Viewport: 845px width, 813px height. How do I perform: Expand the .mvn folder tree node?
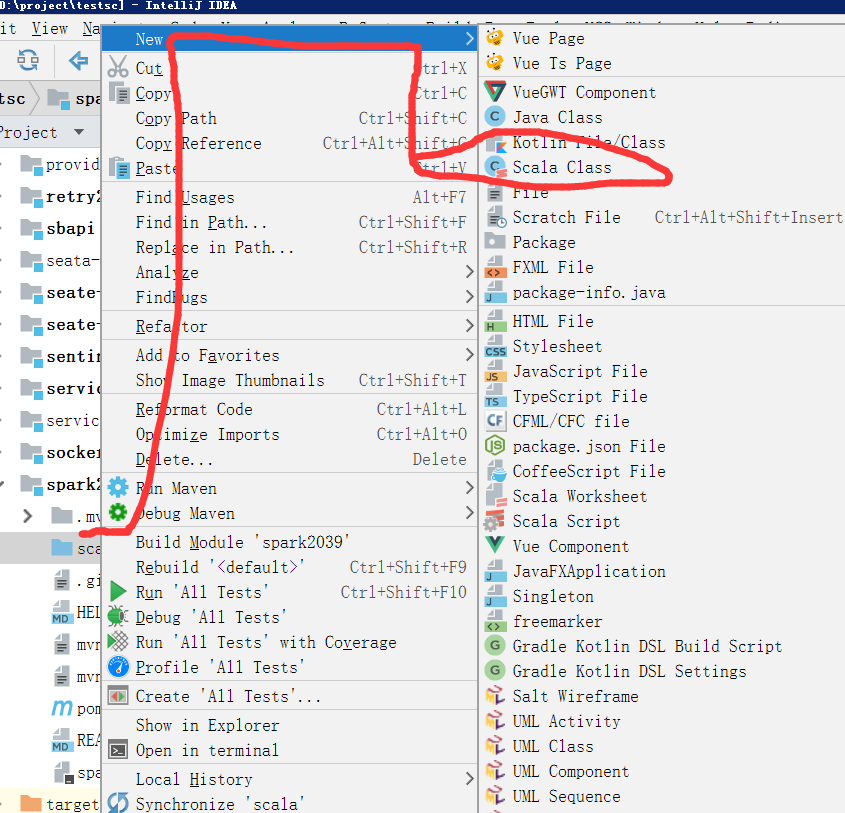click(x=27, y=516)
